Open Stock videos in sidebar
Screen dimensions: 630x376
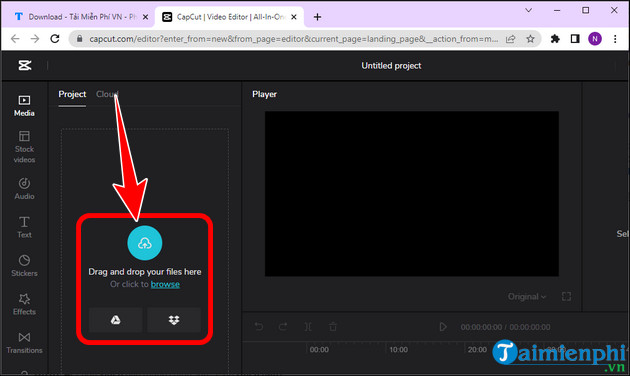click(x=24, y=147)
